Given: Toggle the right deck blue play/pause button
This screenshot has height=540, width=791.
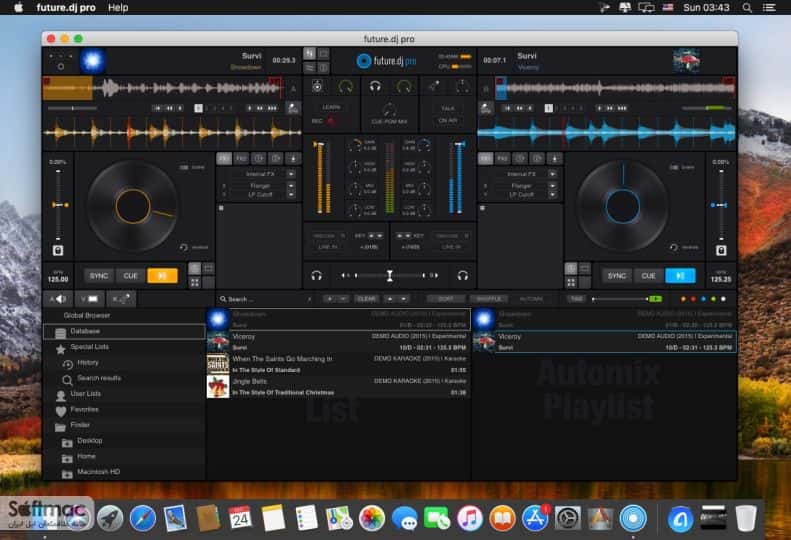Looking at the screenshot, I should (680, 276).
